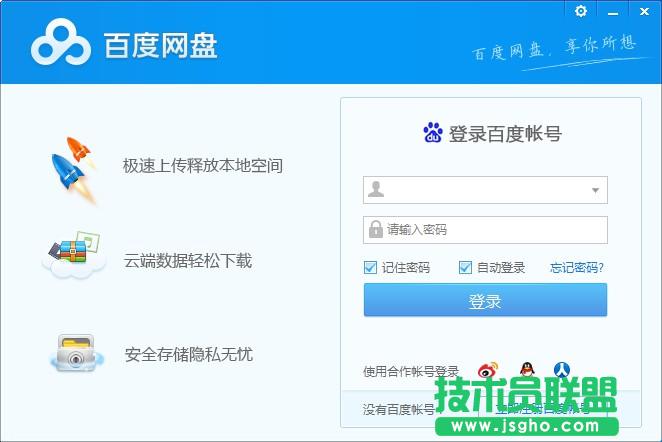Screen dimensions: 662x442
Task: Click the lock icon in password field
Action: [375, 229]
